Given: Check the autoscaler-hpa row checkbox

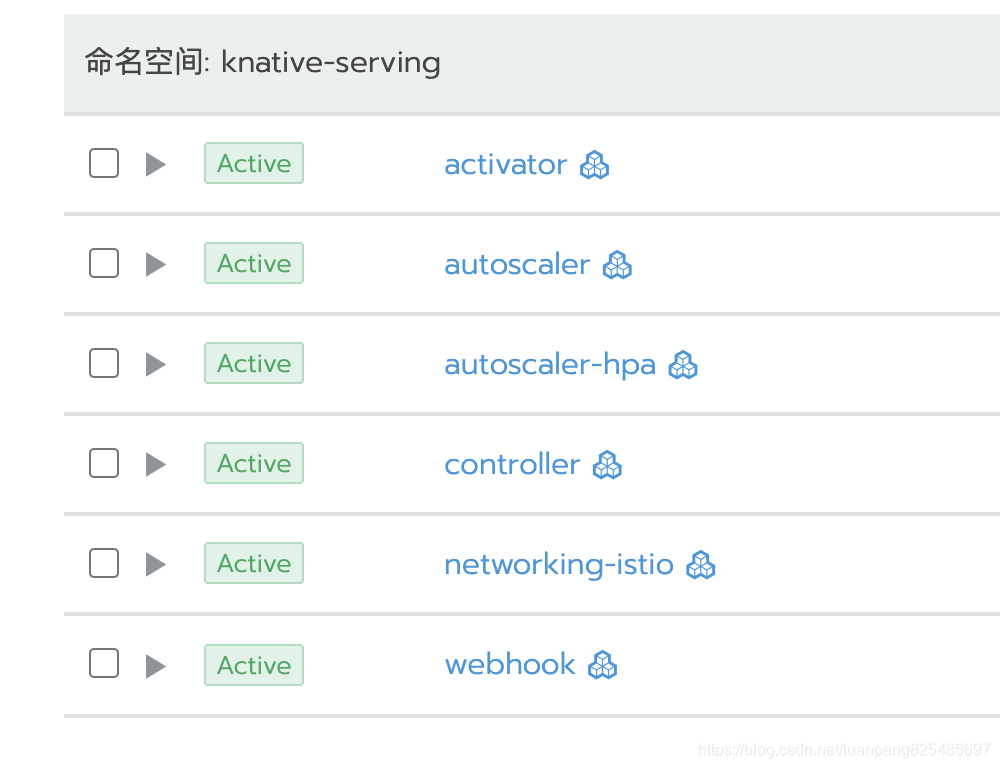Looking at the screenshot, I should [x=104, y=363].
